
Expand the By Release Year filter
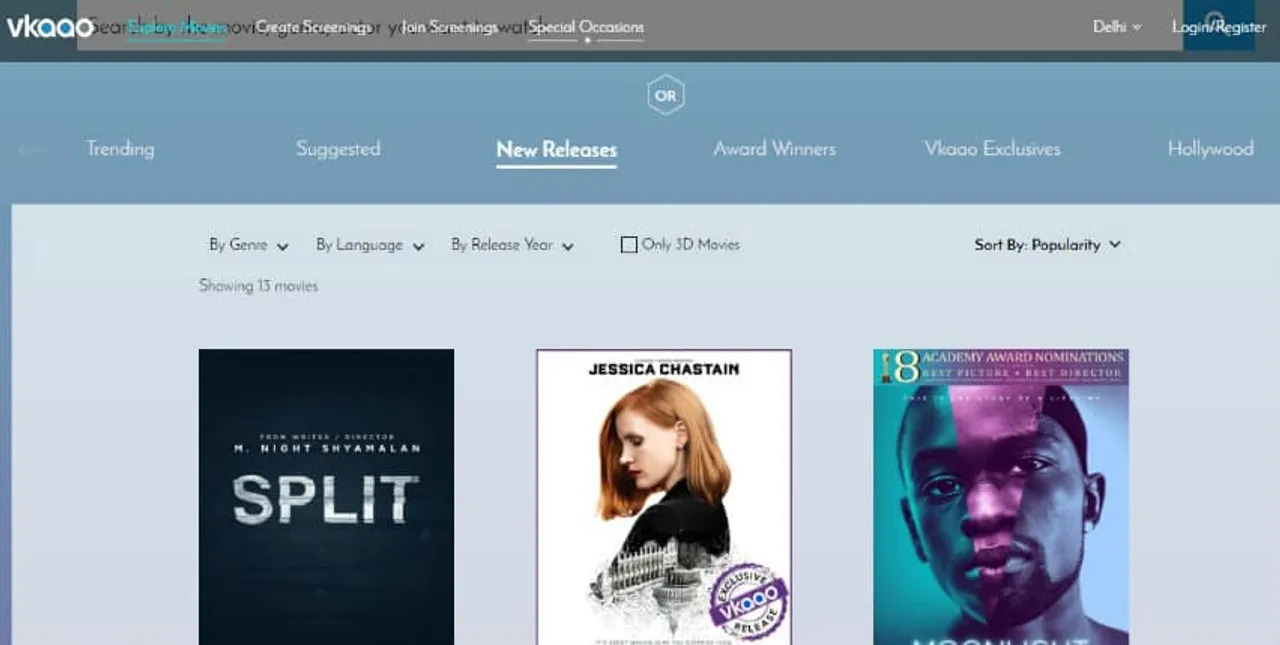[x=512, y=245]
